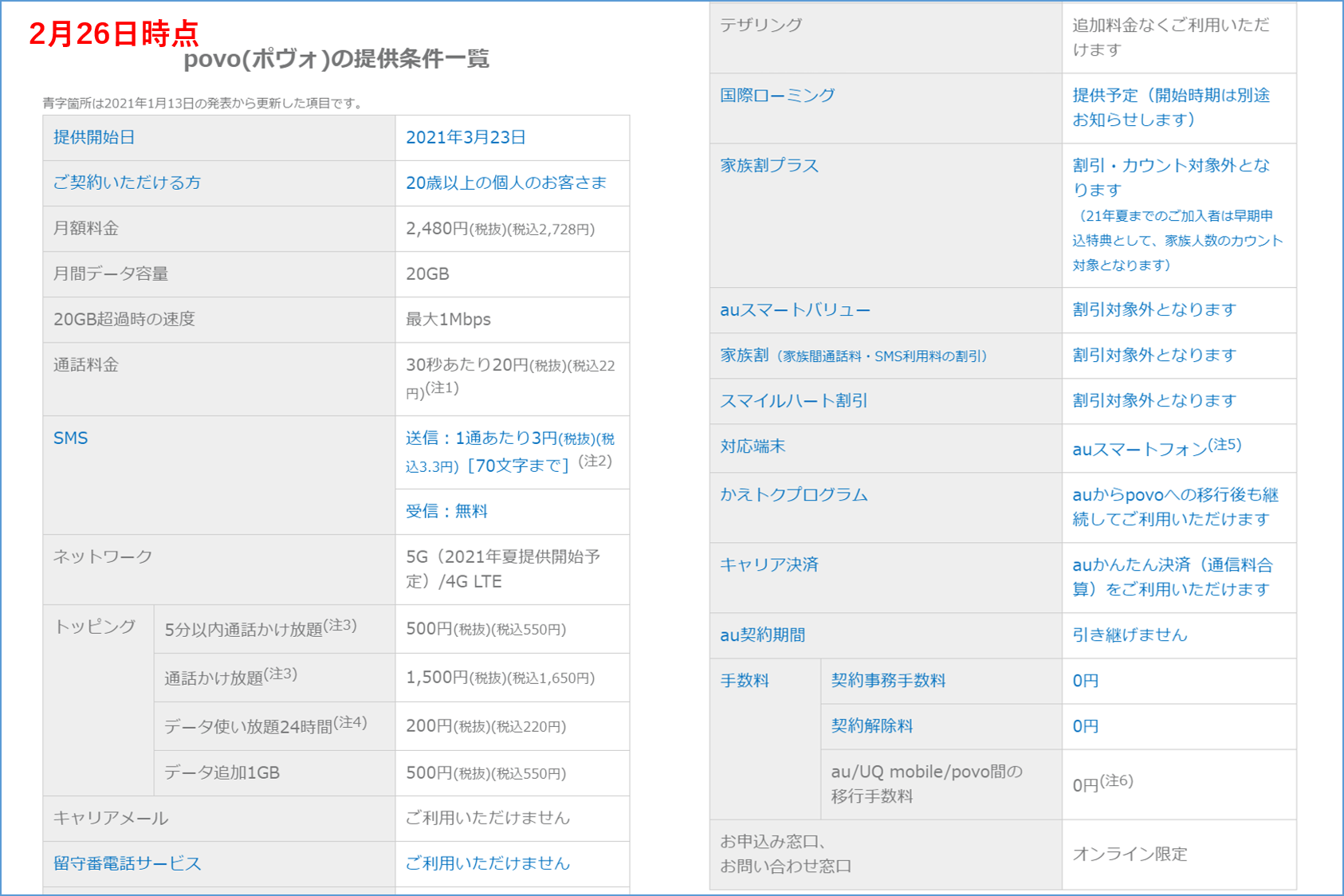Click '月間データ容量' row label

(111, 273)
